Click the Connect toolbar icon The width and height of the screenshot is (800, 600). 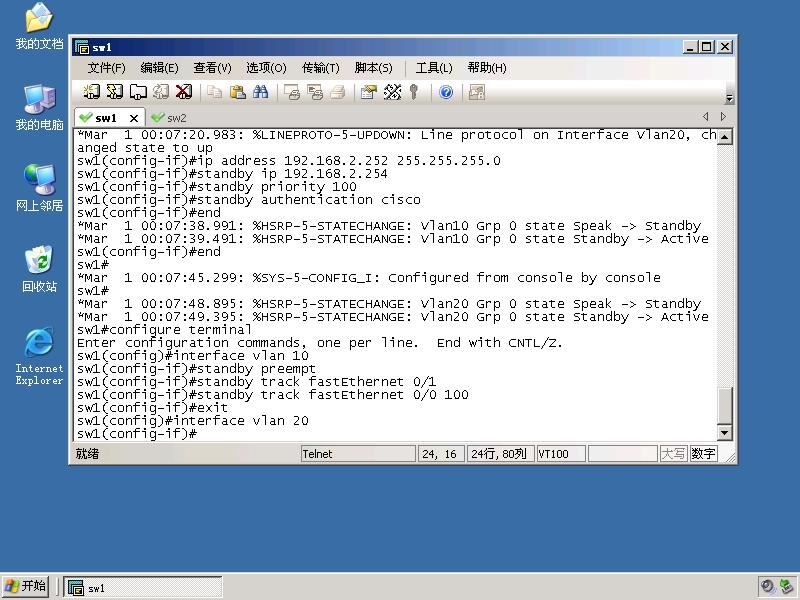(x=91, y=92)
